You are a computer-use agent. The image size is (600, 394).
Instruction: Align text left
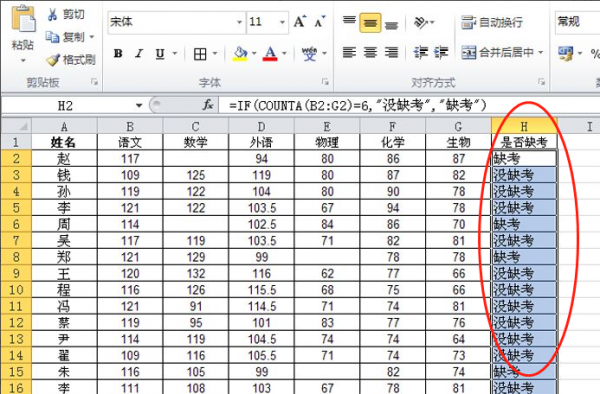click(x=349, y=52)
